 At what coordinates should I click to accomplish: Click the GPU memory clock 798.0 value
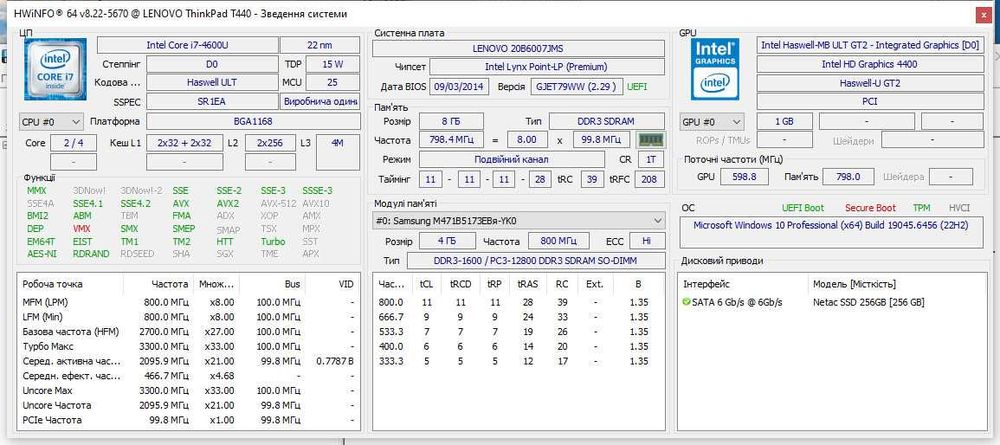tap(848, 177)
